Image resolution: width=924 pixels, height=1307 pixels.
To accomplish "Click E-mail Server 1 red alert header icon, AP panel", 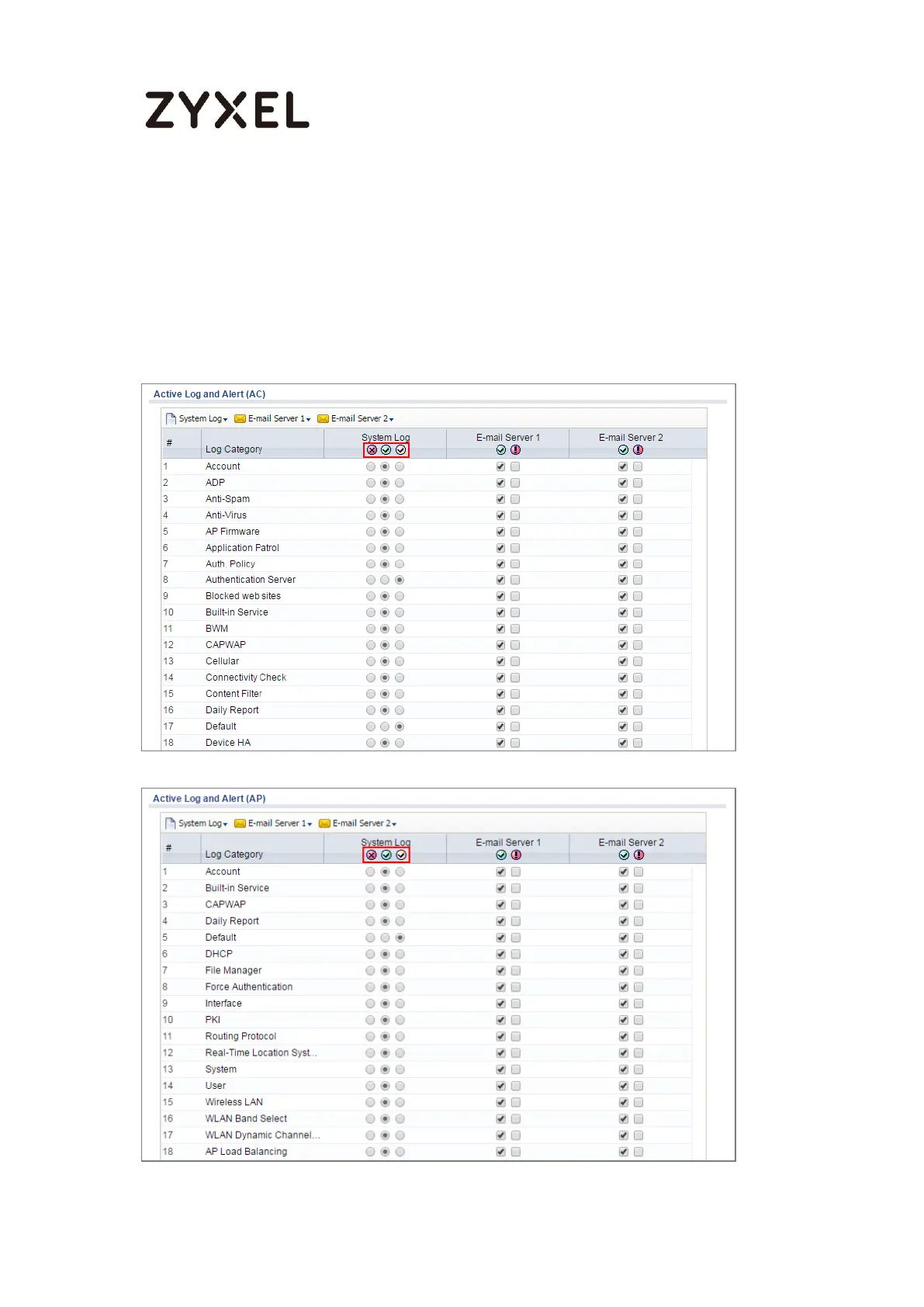I will tap(517, 855).
